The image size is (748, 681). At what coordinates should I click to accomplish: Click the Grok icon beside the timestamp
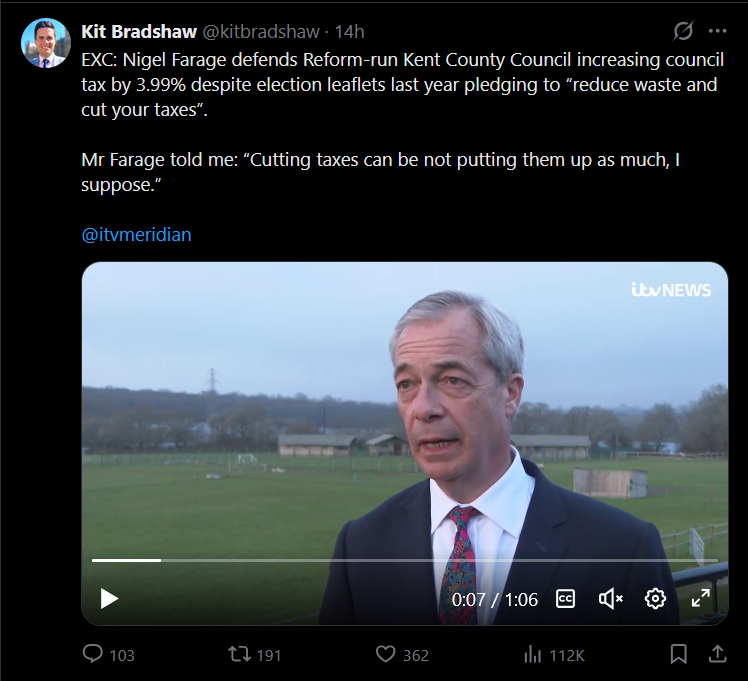tap(683, 31)
